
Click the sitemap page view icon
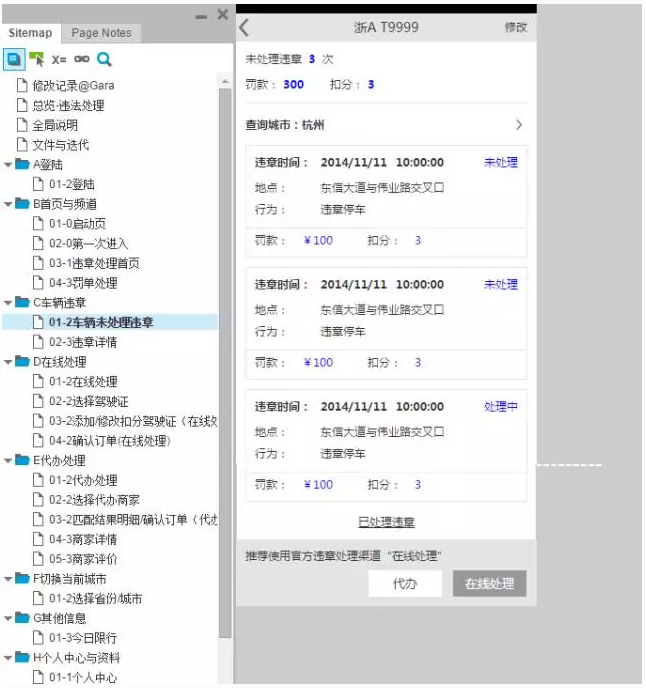coord(14,59)
